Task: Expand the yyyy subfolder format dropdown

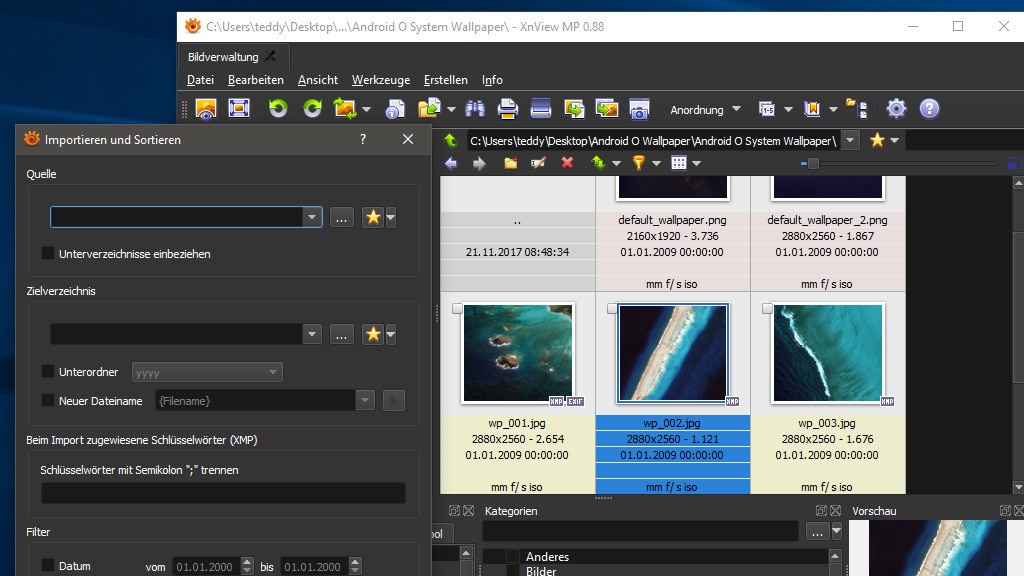Action: click(x=272, y=371)
